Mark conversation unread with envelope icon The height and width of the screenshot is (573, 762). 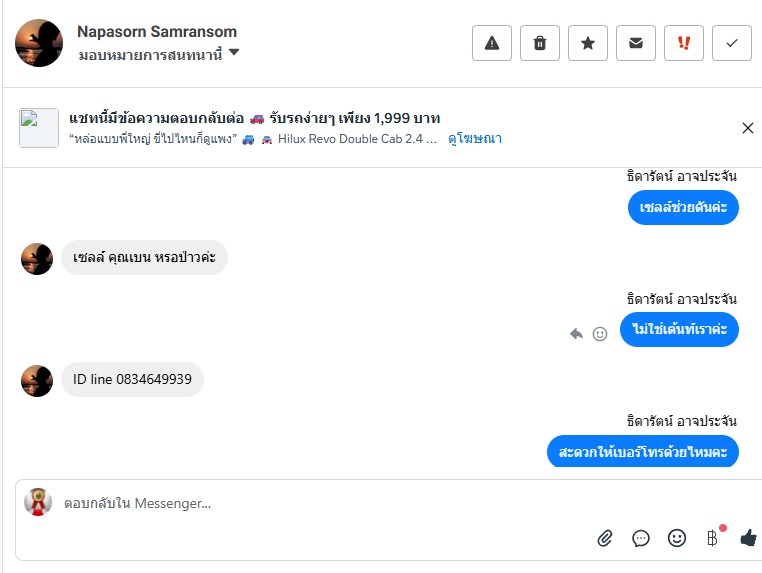pos(636,43)
